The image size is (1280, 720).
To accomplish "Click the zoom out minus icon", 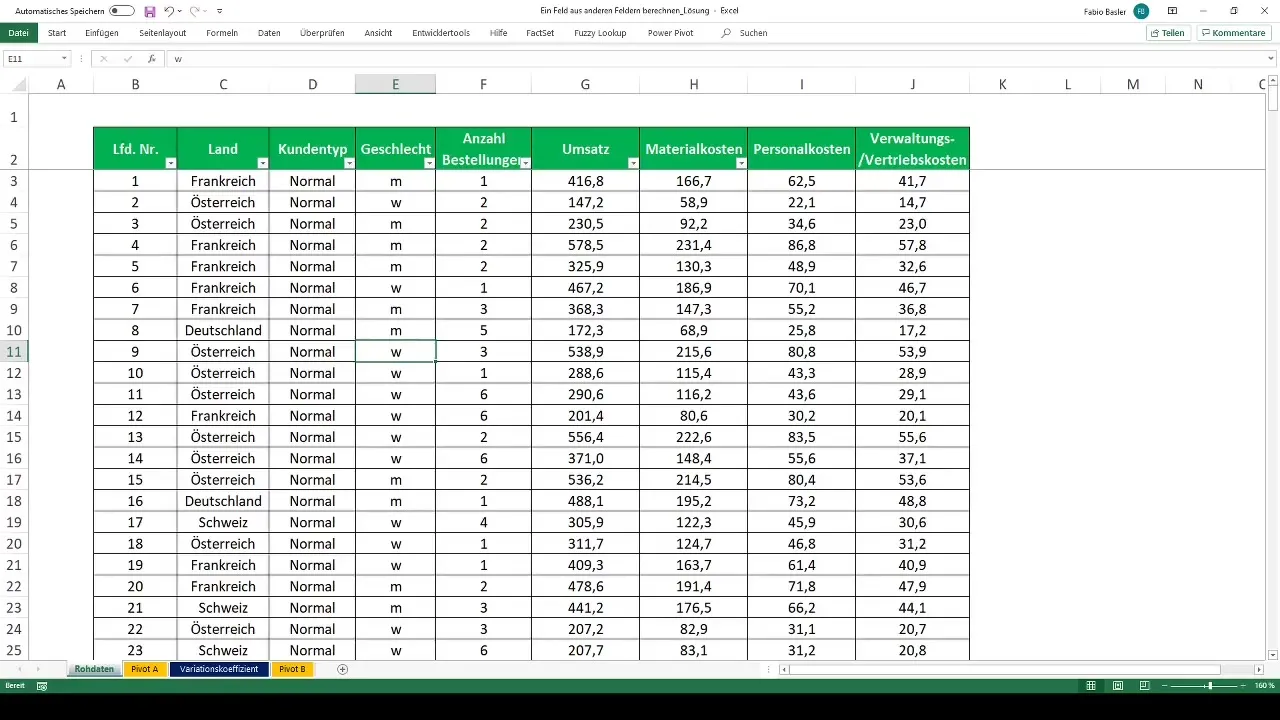I will (x=1165, y=686).
